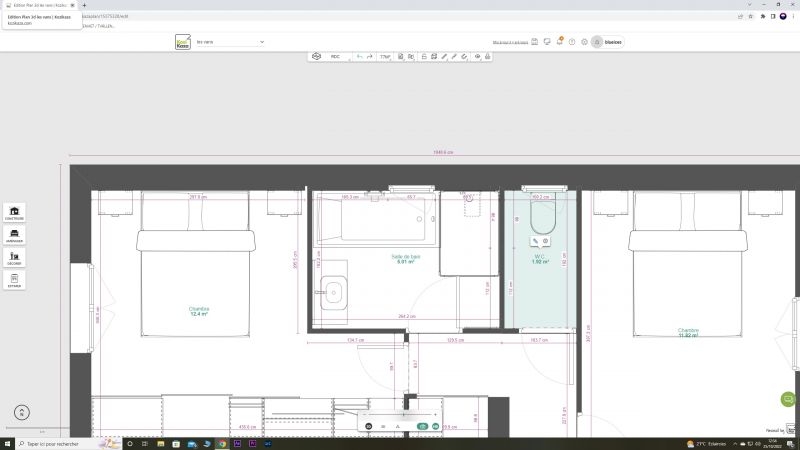
Task: Open the Estimer sidebar panel
Action: tap(14, 280)
